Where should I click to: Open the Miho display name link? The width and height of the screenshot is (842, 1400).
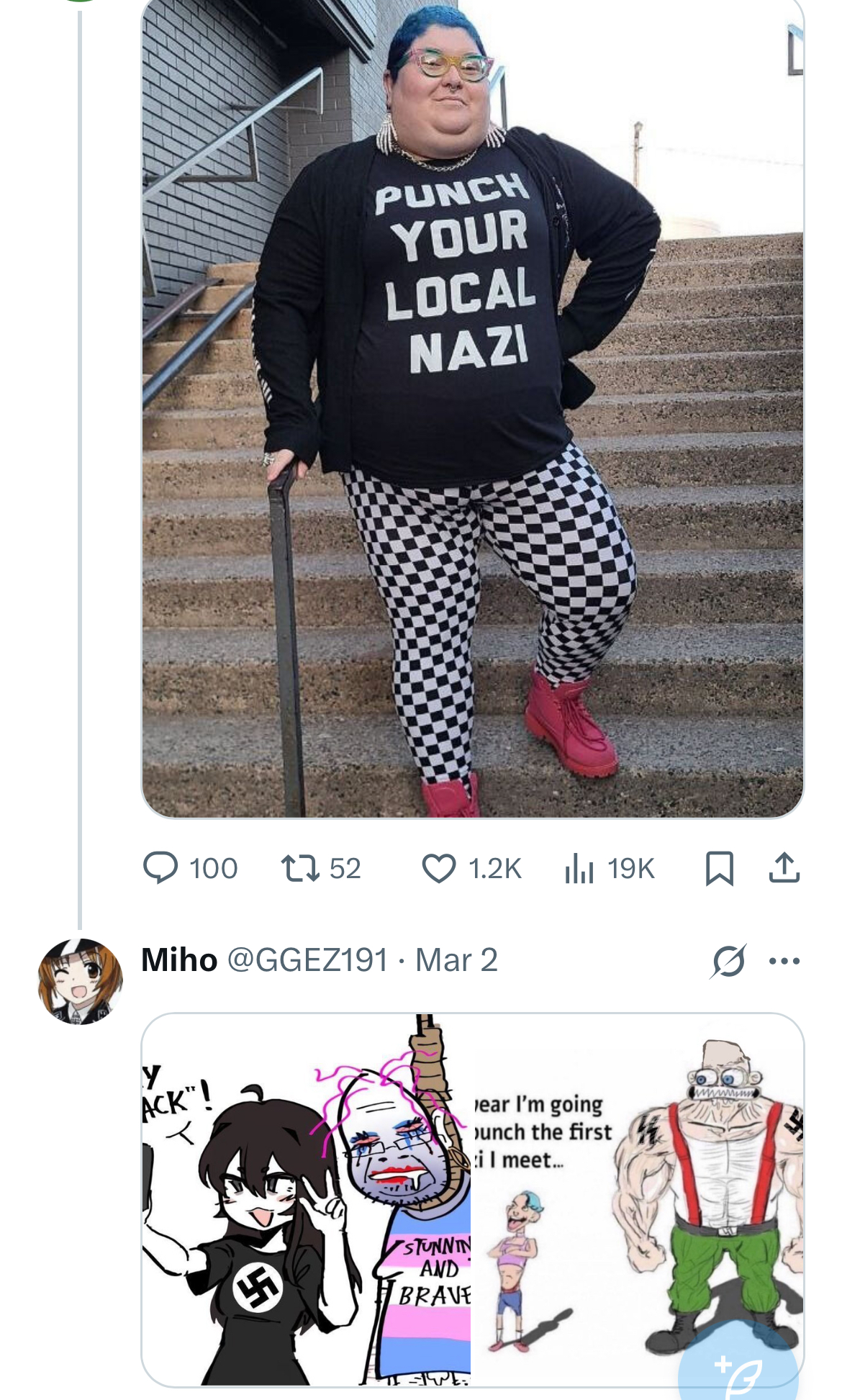click(x=179, y=960)
